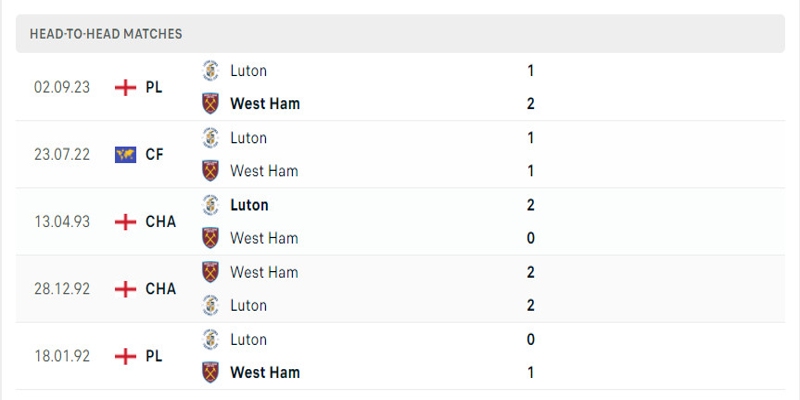
Task: Open Luton team in 02.09.23 match
Action: coord(248,71)
